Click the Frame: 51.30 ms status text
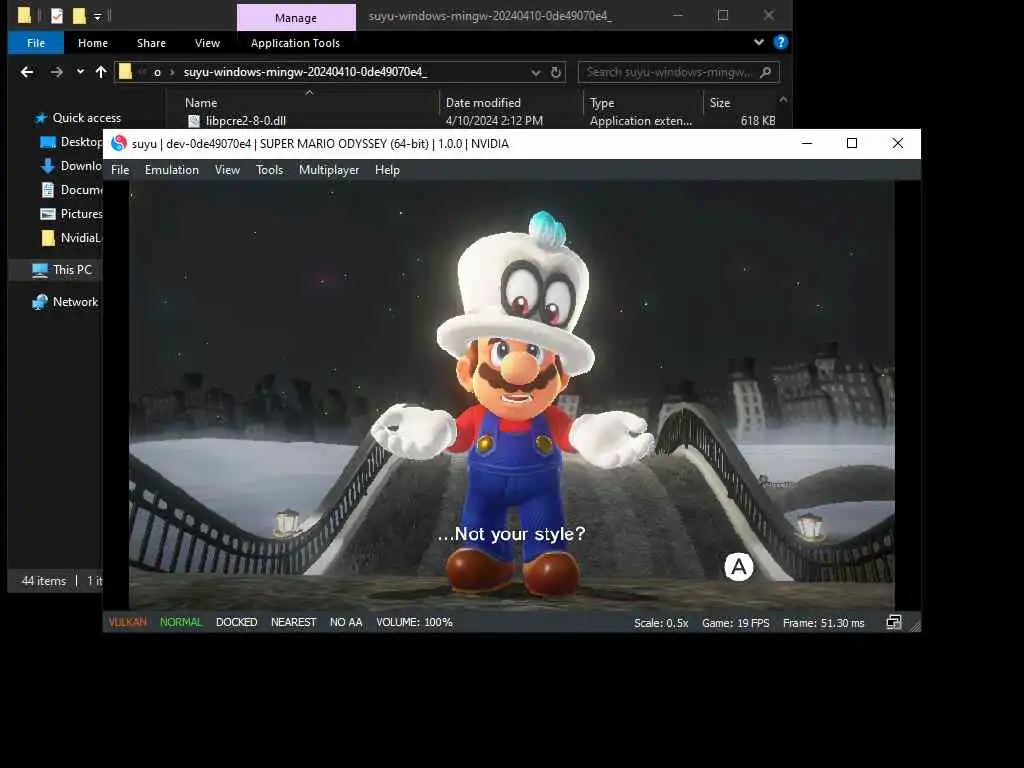This screenshot has width=1024, height=768. 824,623
